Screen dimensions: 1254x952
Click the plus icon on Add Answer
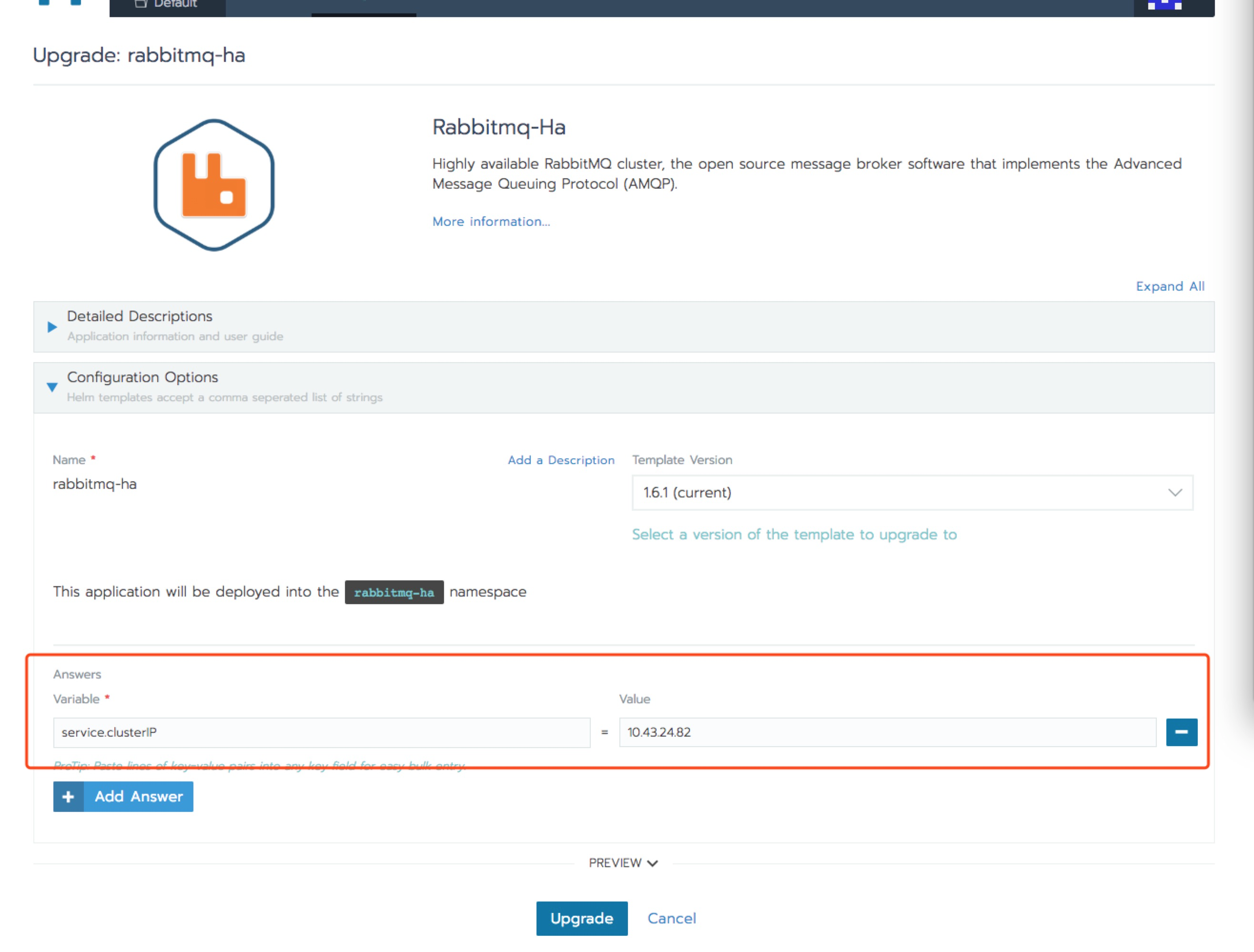pyautogui.click(x=68, y=797)
